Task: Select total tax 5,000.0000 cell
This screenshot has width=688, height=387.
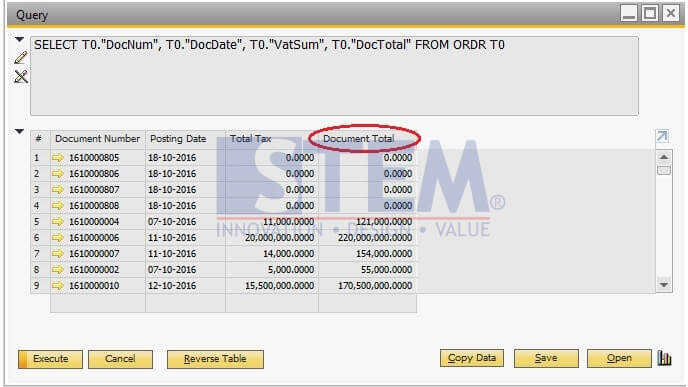Action: [x=272, y=269]
